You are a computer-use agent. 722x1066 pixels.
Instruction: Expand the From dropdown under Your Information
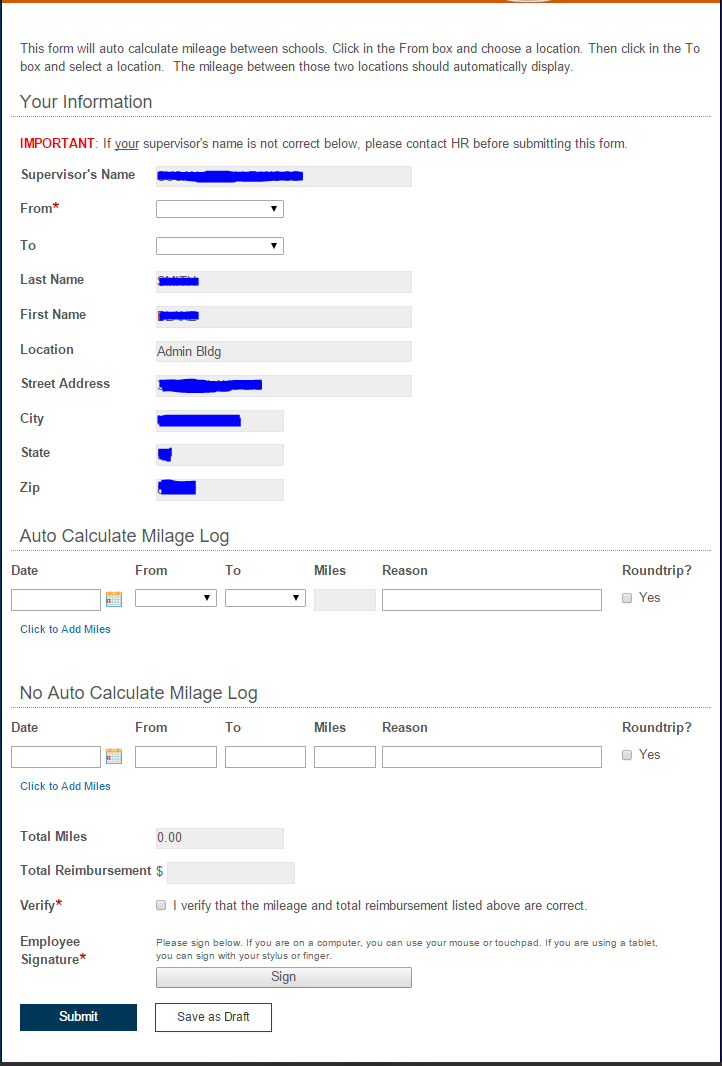(220, 209)
